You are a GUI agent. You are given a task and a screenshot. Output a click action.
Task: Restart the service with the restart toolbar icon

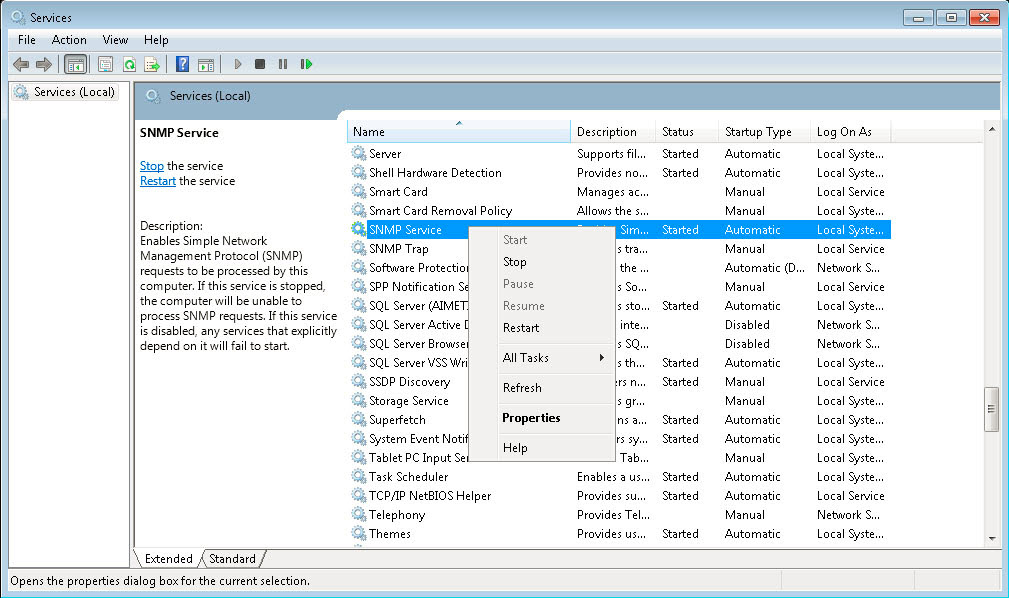click(x=308, y=64)
